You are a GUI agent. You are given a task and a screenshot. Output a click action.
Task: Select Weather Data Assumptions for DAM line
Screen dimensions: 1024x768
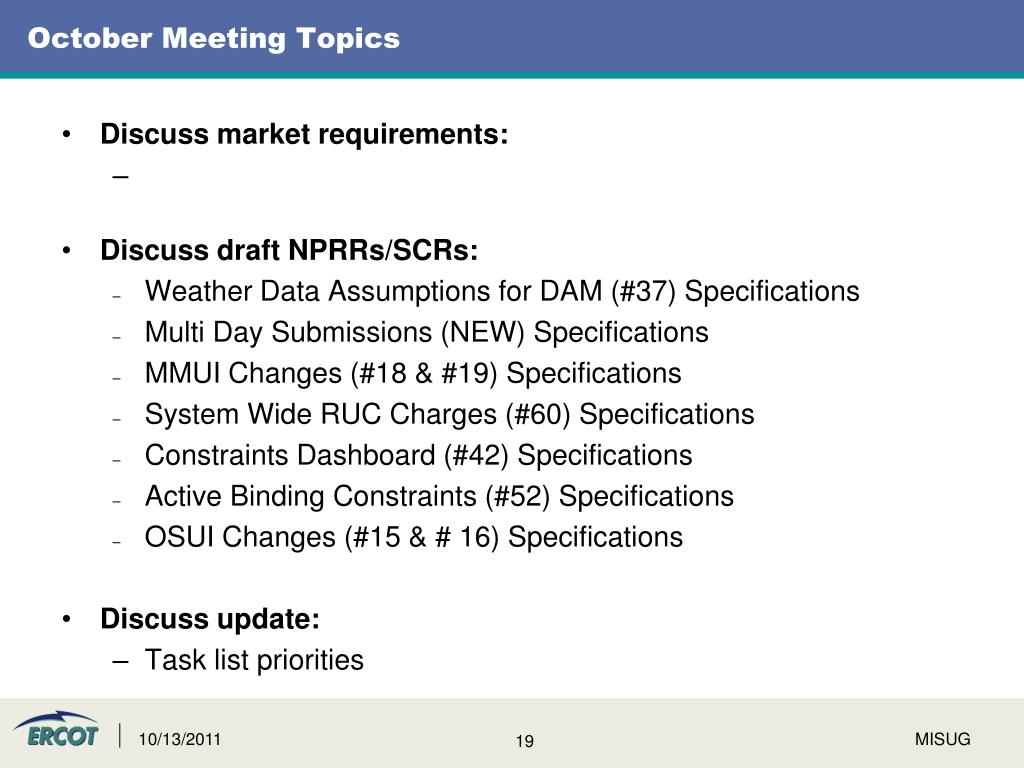(x=502, y=291)
